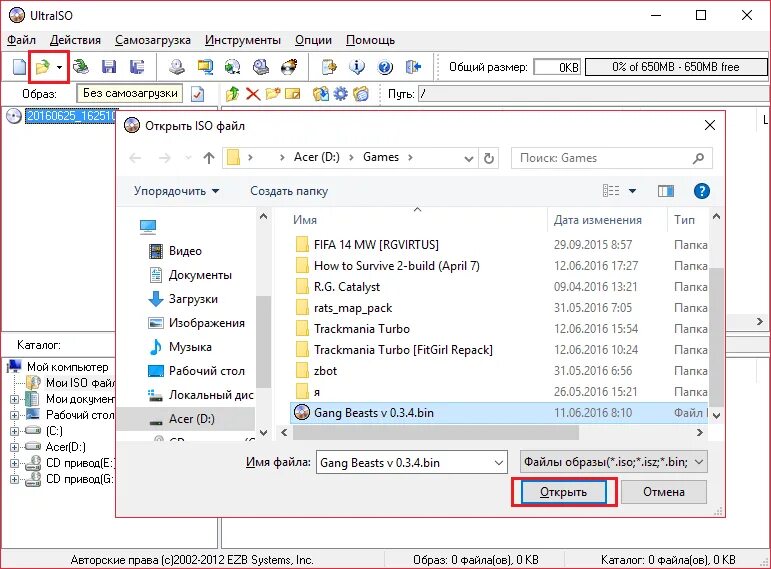Viewport: 771px width, 569px height.
Task: Click the Save floppy disk icon
Action: [109, 66]
